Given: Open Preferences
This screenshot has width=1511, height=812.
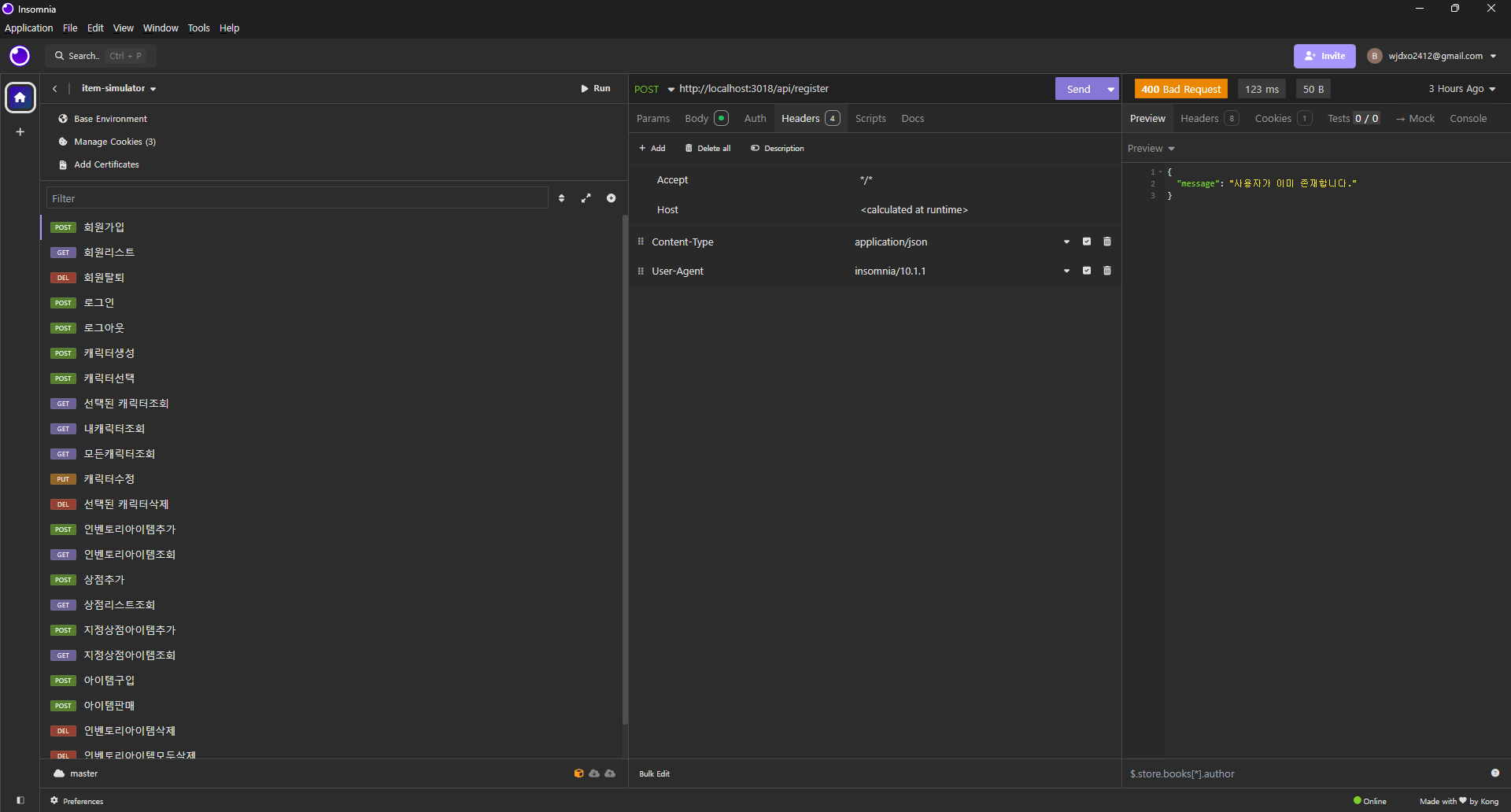Looking at the screenshot, I should (77, 801).
